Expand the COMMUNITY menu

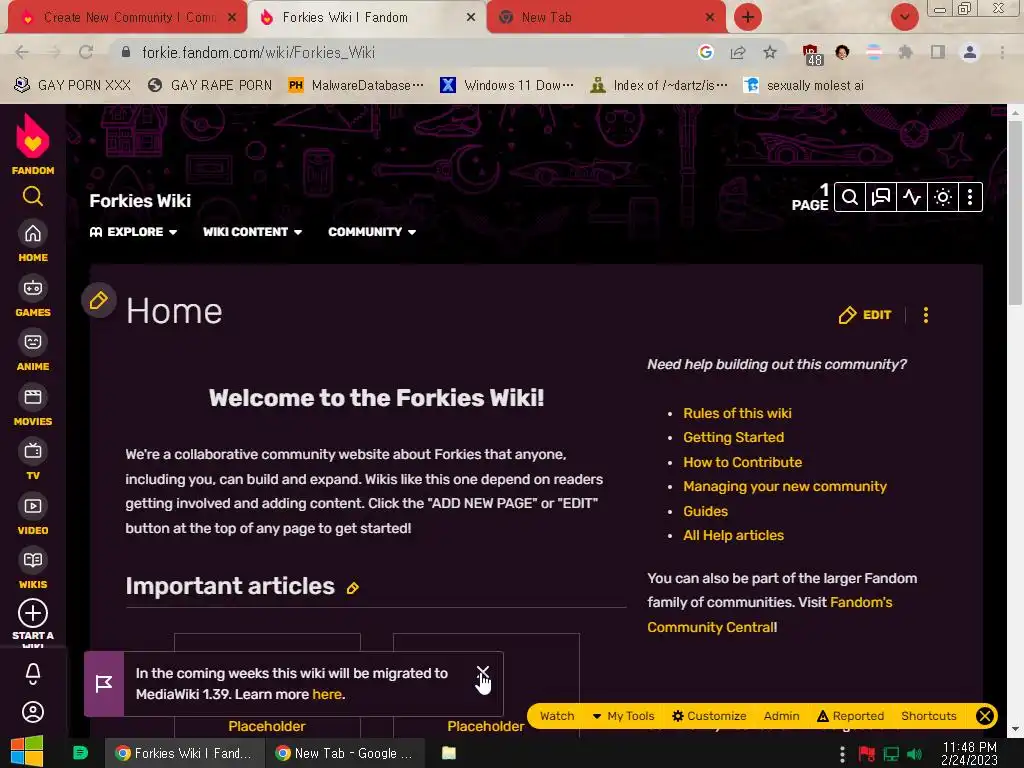tap(372, 232)
